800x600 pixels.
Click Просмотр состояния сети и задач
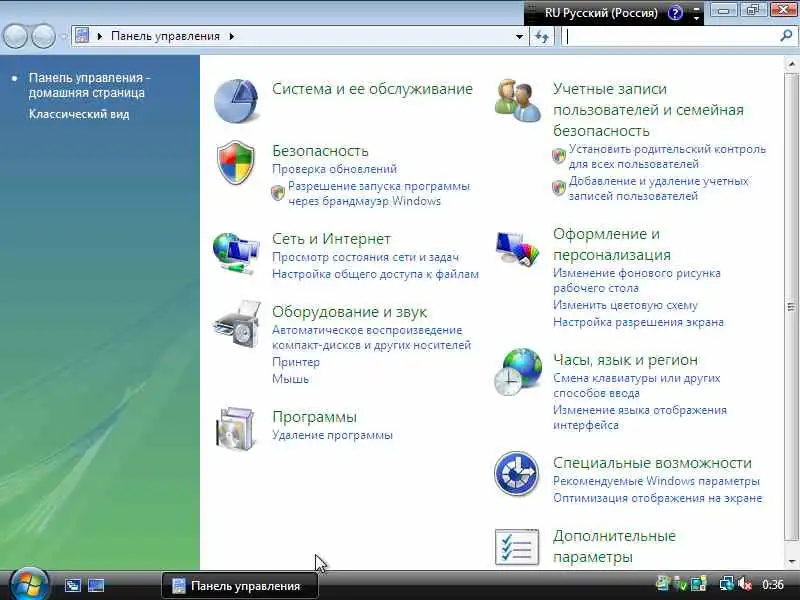click(x=365, y=257)
